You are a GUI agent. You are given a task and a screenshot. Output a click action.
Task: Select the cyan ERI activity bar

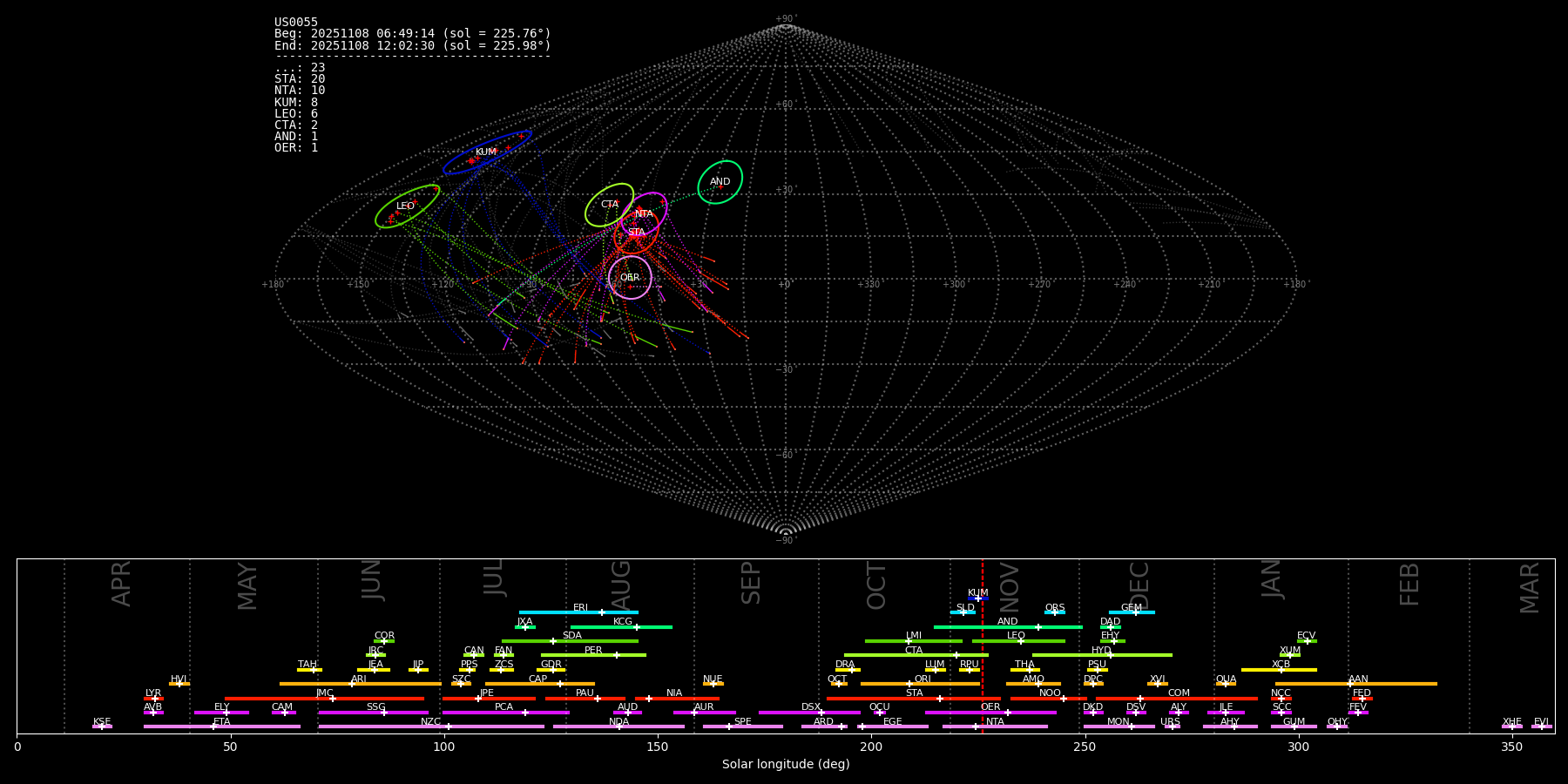pyautogui.click(x=578, y=612)
